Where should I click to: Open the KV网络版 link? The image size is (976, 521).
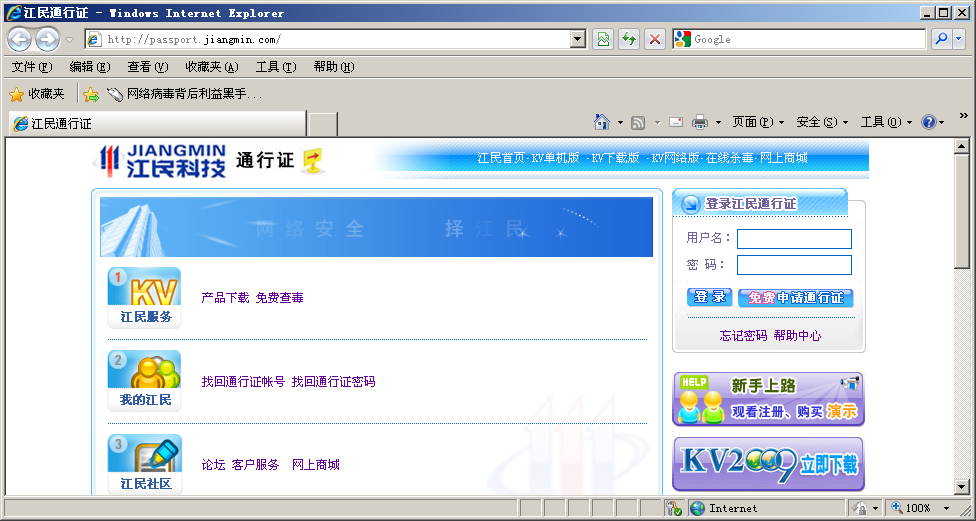(x=675, y=158)
